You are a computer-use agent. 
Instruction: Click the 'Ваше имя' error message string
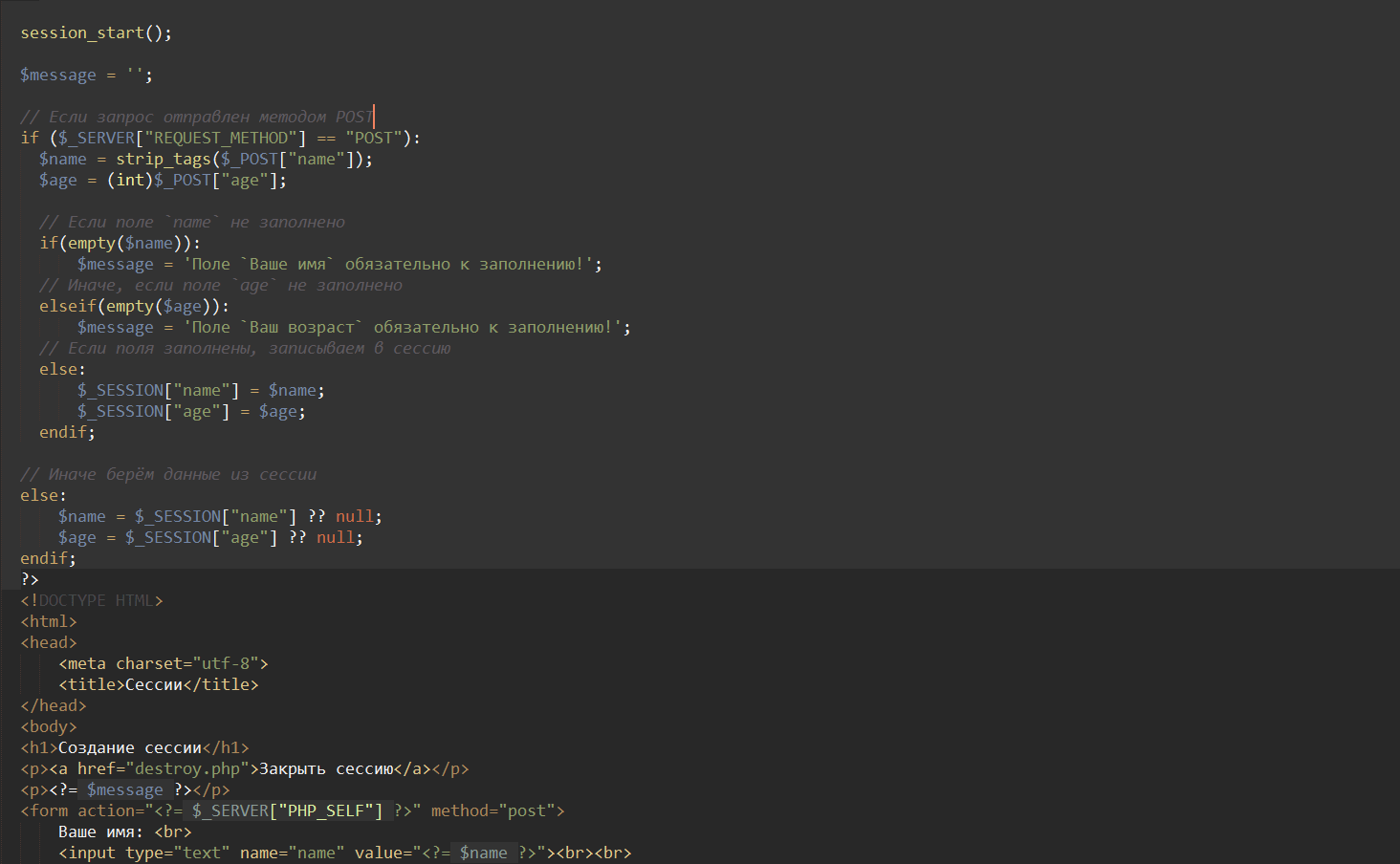392,264
